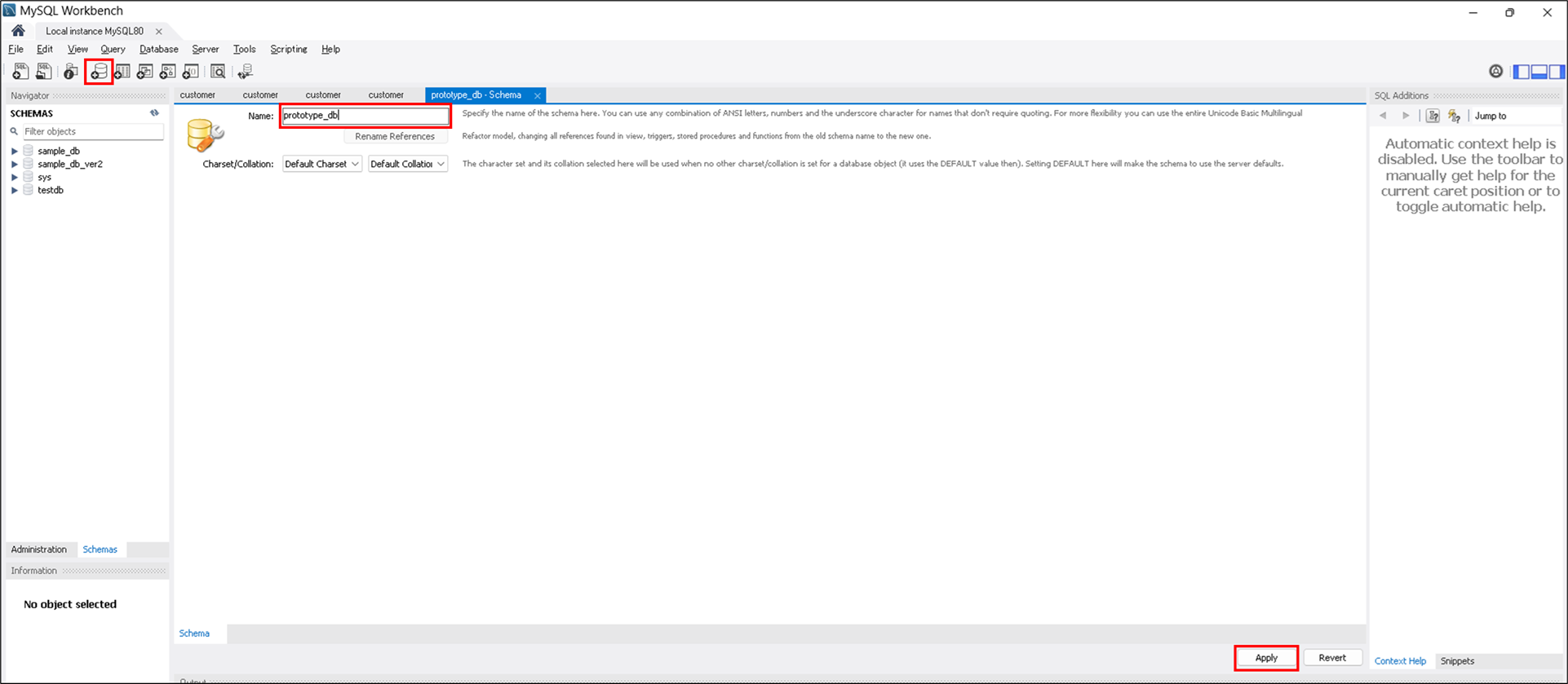Image resolution: width=1568 pixels, height=684 pixels.
Task: Click the reconnect to DBMS icon
Action: point(245,72)
